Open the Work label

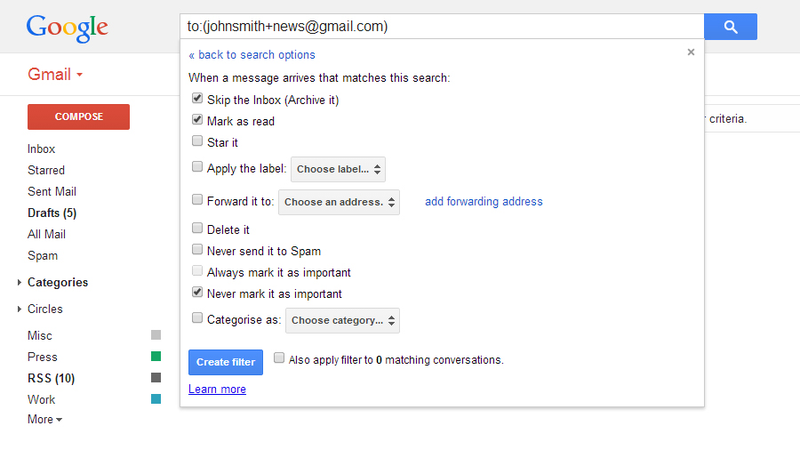[x=41, y=400]
